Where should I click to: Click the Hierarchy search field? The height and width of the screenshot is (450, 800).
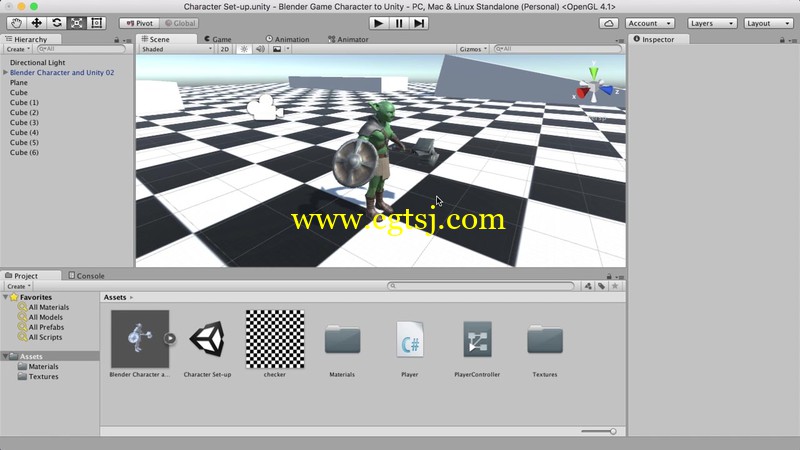point(81,49)
